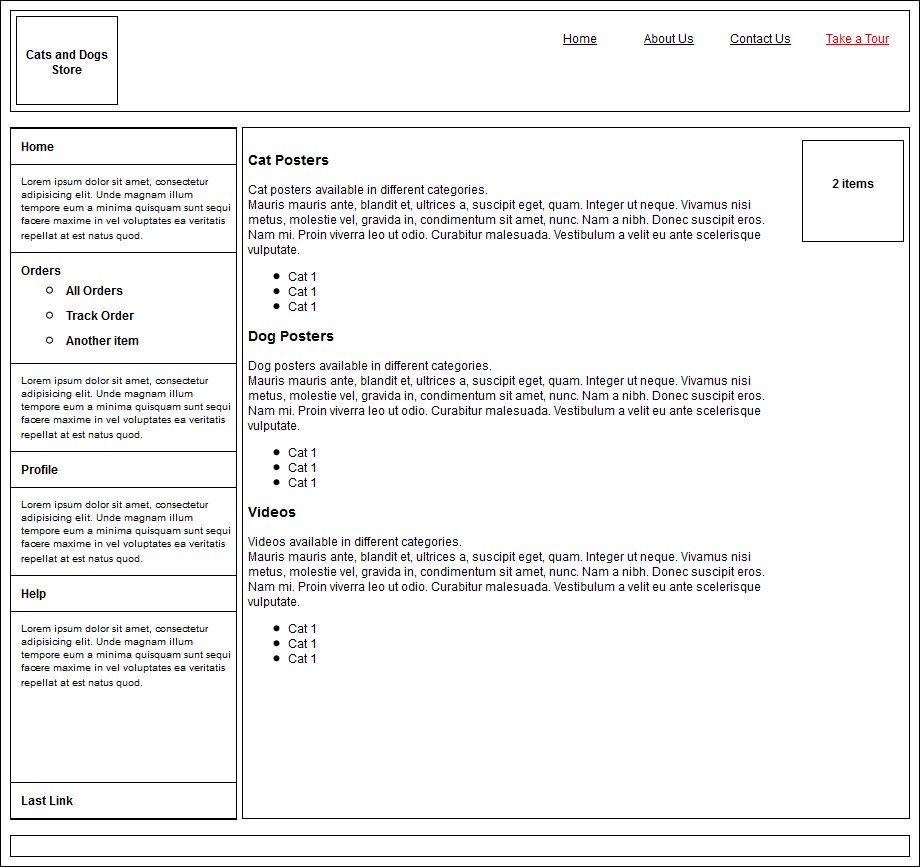
Task: Click the Lorem ipsum paragraph below Orders
Action: pyautogui.click(x=126, y=407)
